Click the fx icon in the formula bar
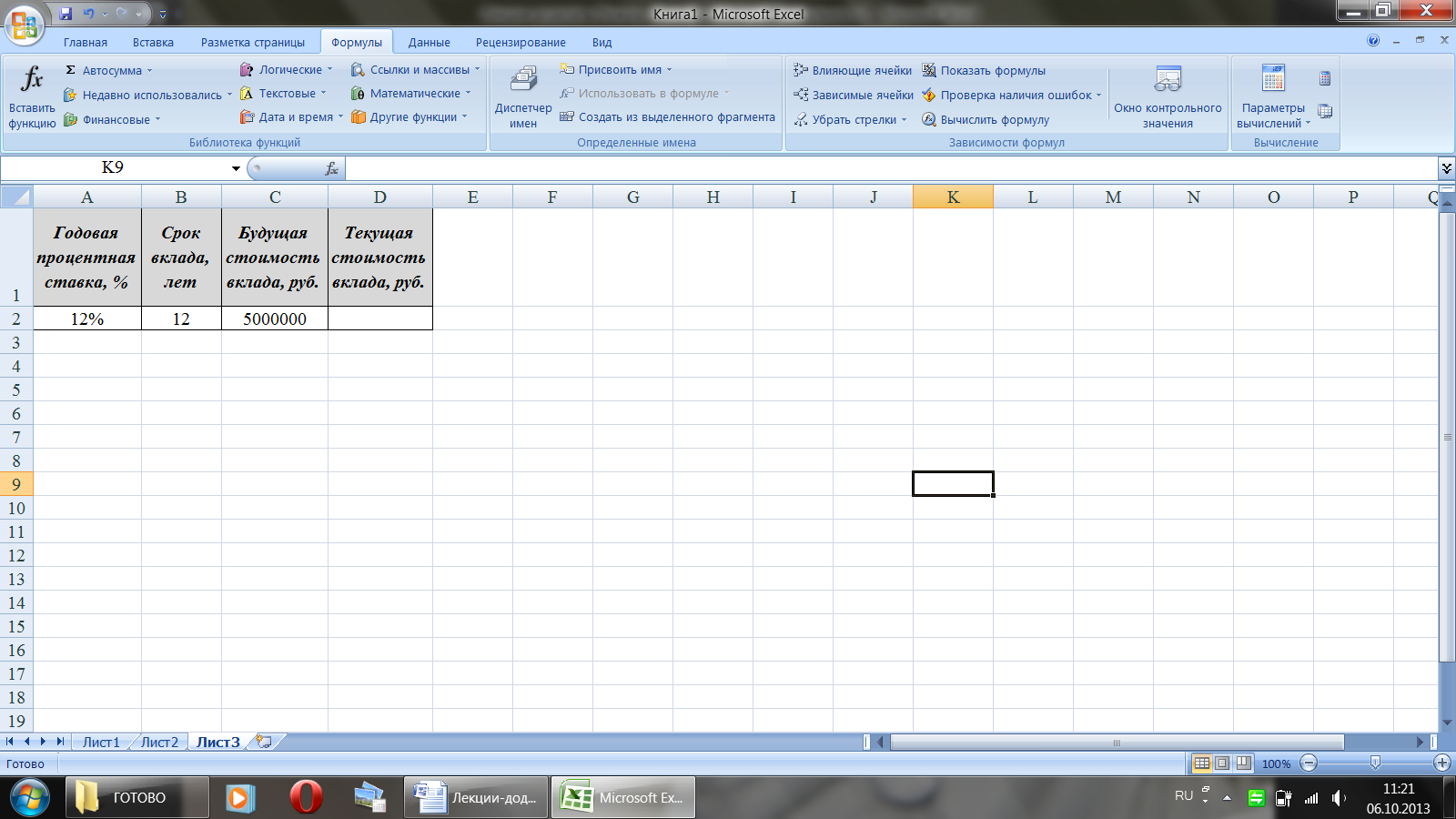Screen dimensions: 1456x819 click(x=332, y=168)
